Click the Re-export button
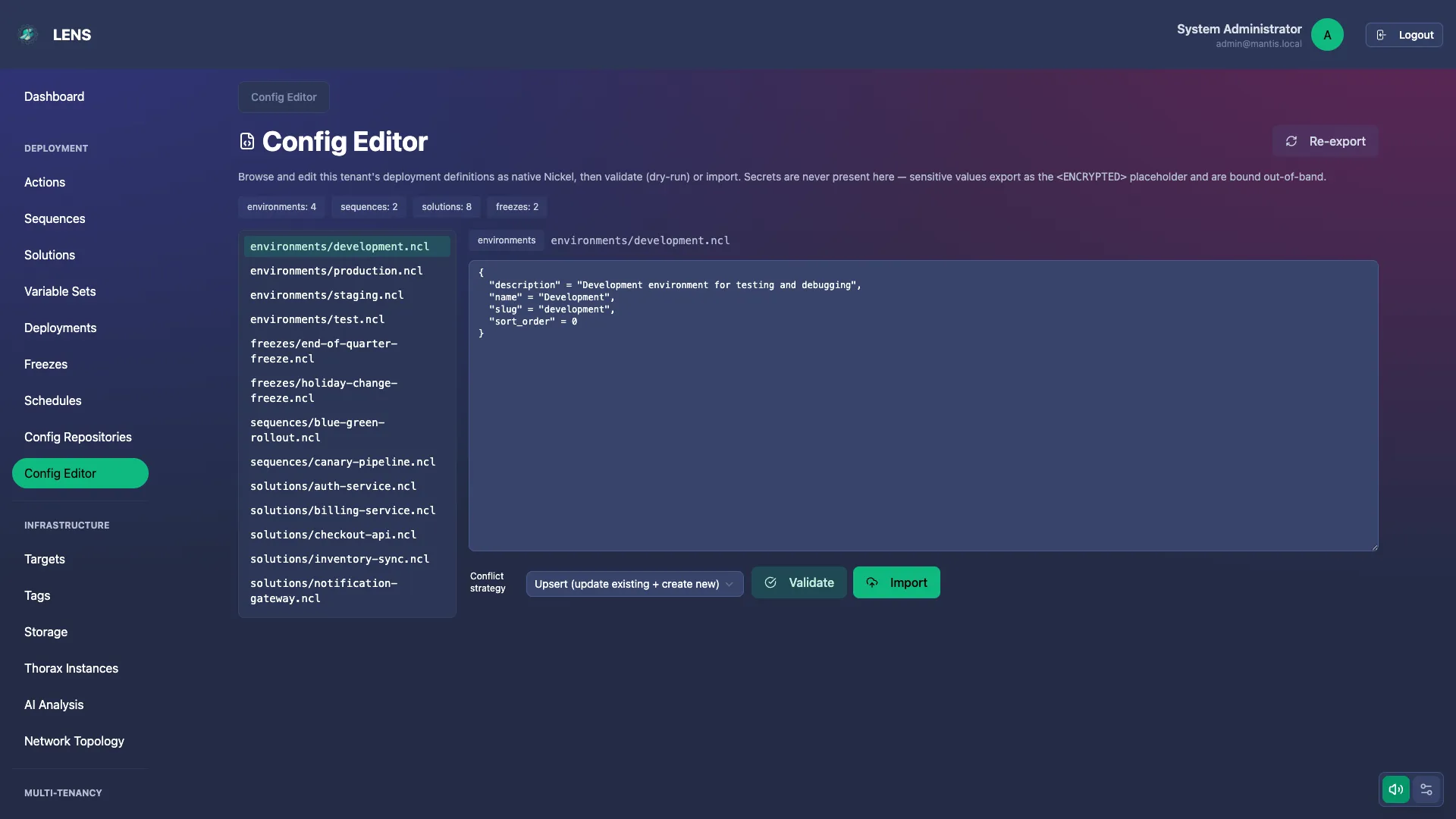 click(1325, 141)
